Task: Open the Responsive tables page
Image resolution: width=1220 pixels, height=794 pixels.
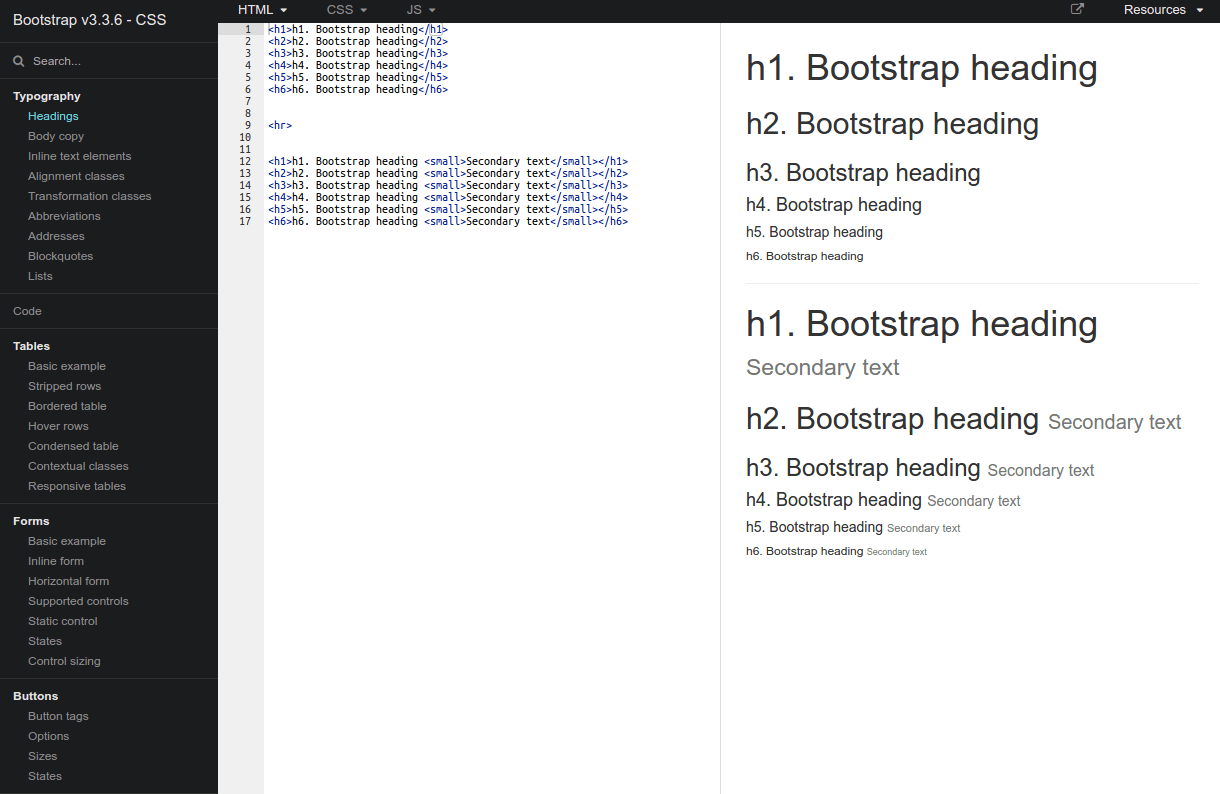Action: point(78,485)
